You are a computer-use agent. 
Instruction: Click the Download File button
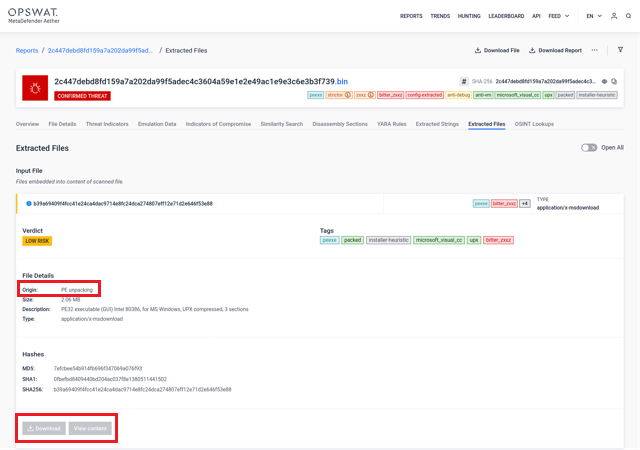[497, 50]
